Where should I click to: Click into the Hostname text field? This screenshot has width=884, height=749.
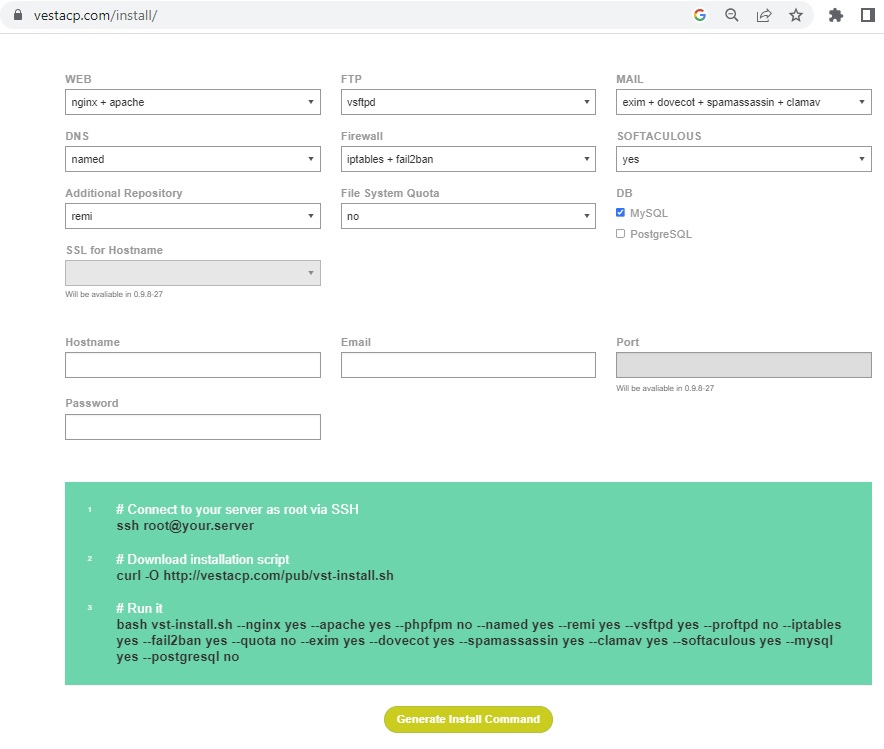coord(193,365)
